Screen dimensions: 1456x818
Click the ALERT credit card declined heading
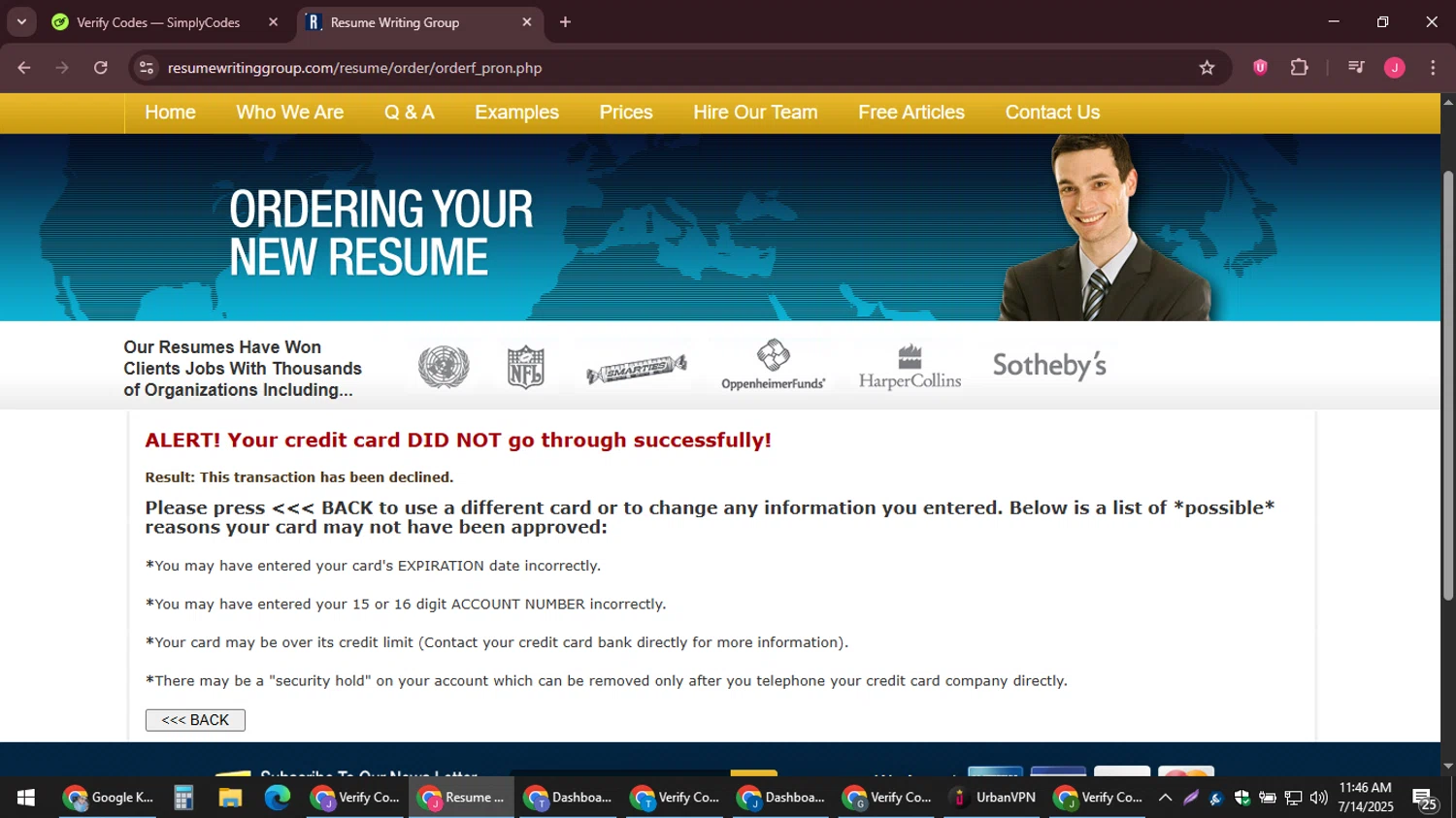tap(458, 440)
